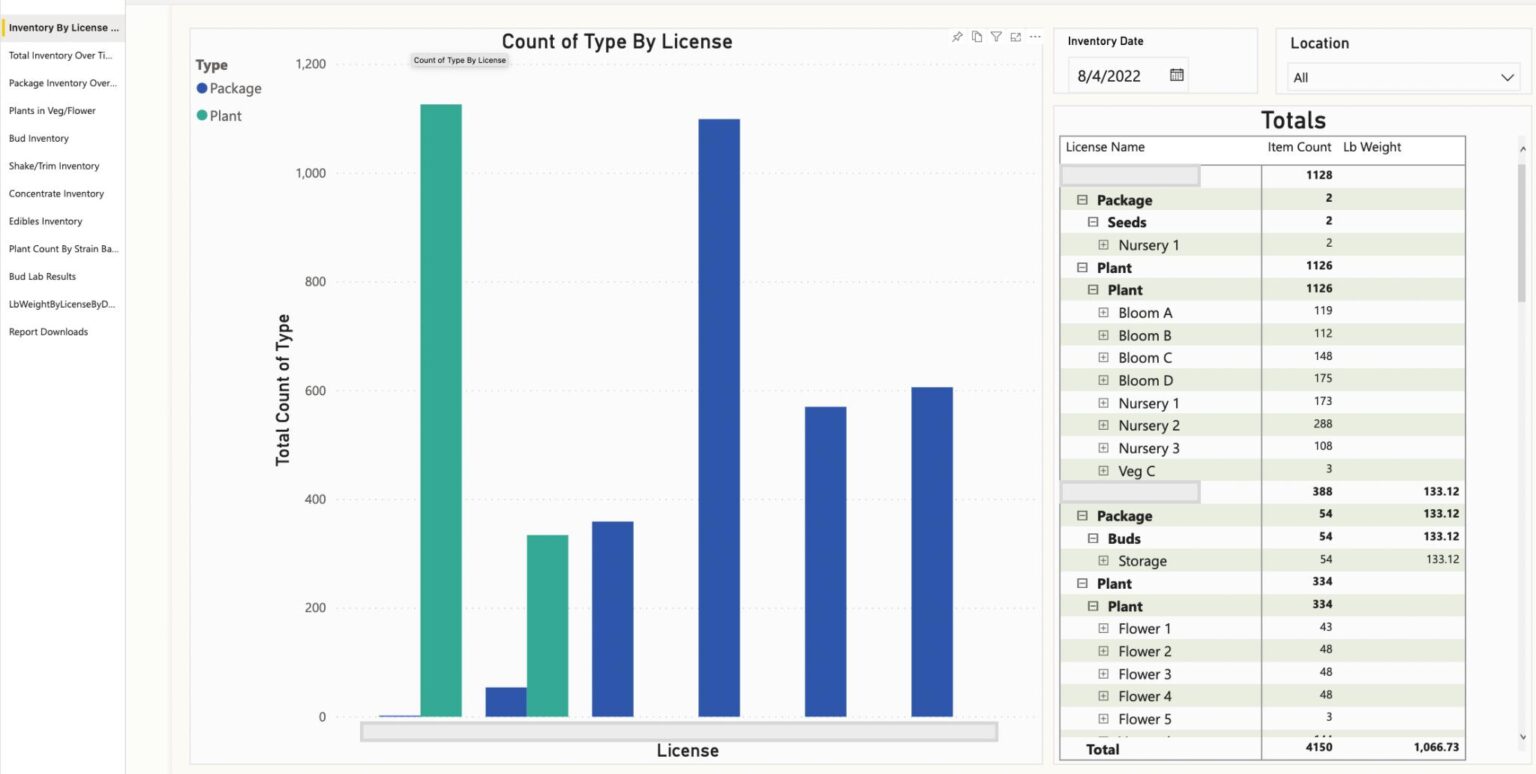Pin the Count of Type chart visual
Viewport: 1536px width, 774px height.
pyautogui.click(x=957, y=37)
